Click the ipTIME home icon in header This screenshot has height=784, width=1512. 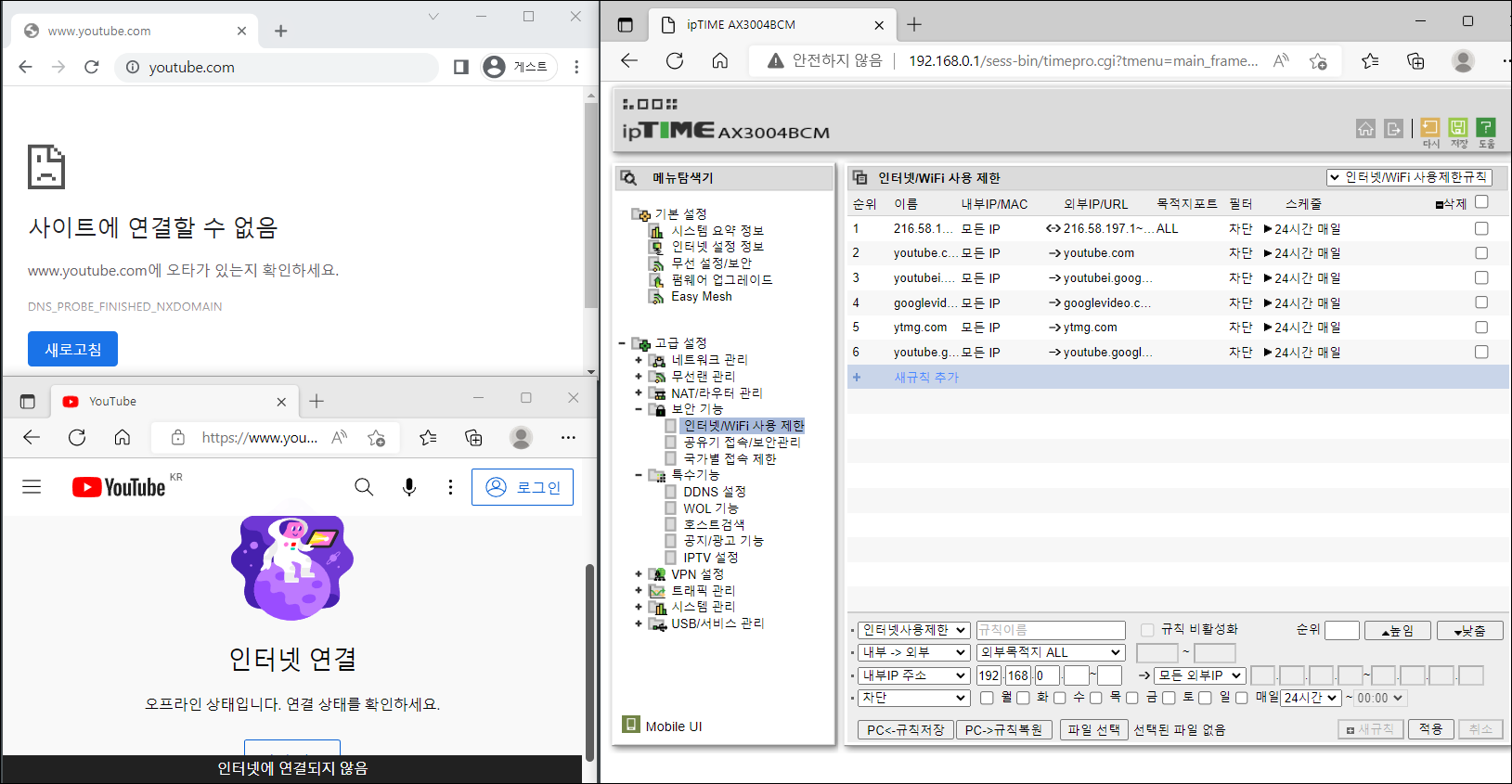point(1365,129)
